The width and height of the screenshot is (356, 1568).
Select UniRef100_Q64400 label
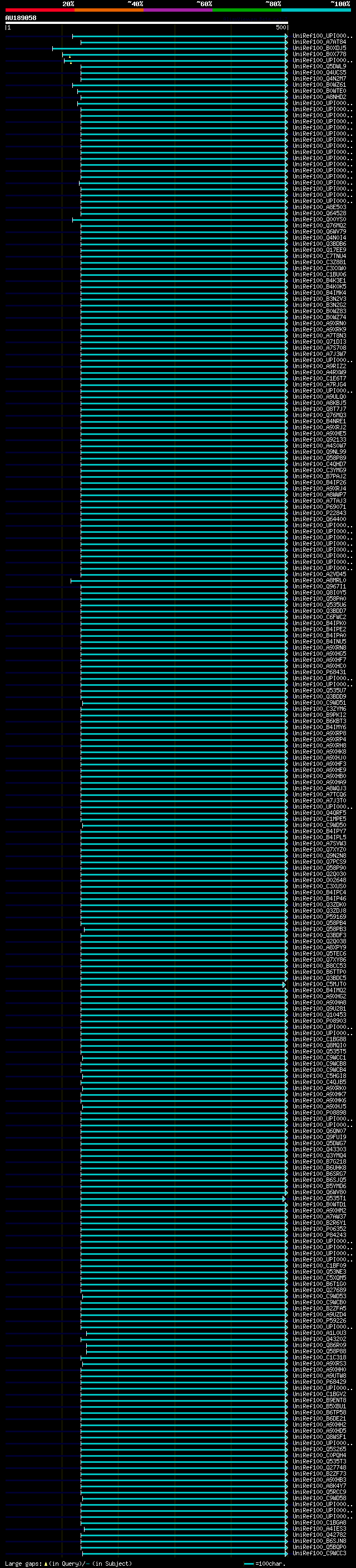click(x=319, y=518)
